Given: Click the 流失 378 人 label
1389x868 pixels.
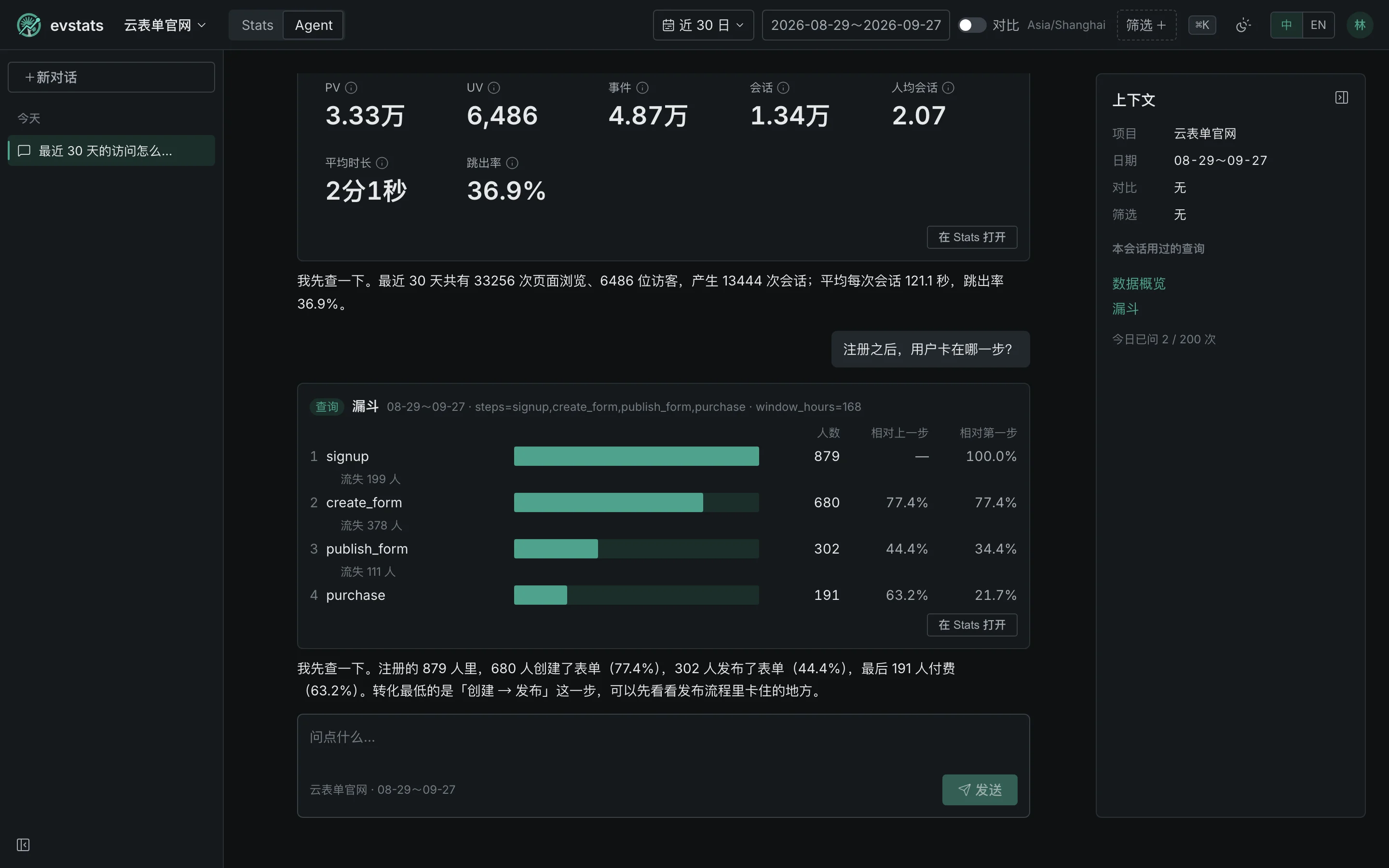Looking at the screenshot, I should 371,525.
